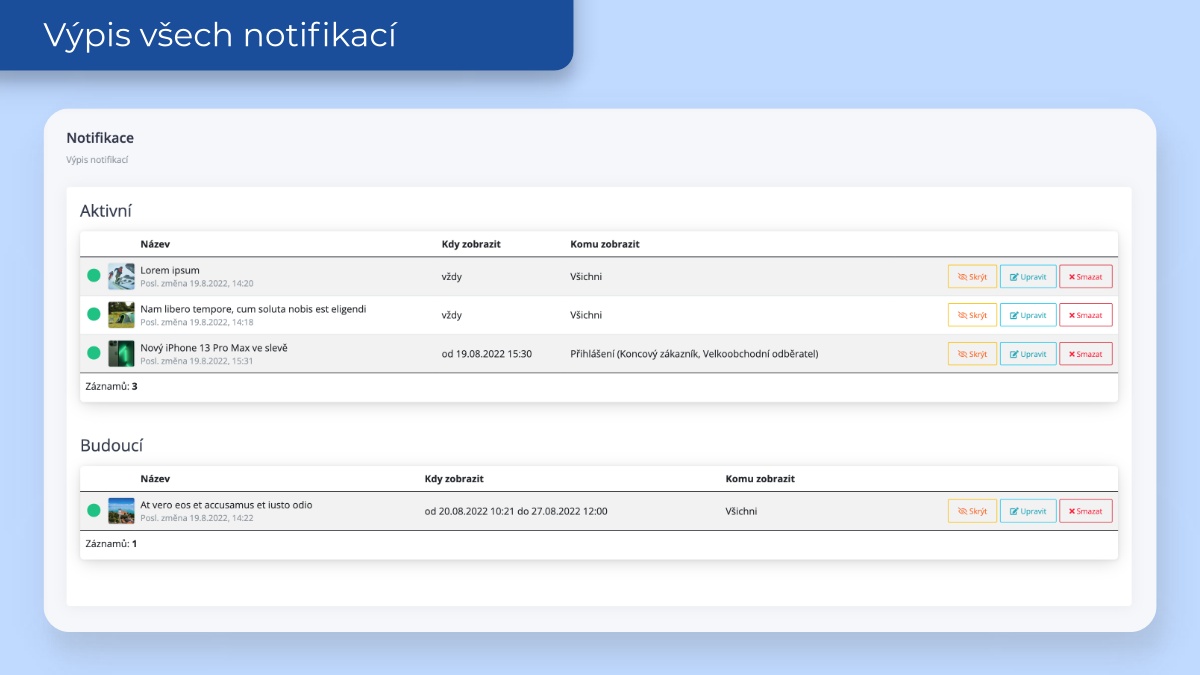Click 'Posl. změna 19.8.2022, 14:20' text
1200x675 pixels.
[x=197, y=284]
